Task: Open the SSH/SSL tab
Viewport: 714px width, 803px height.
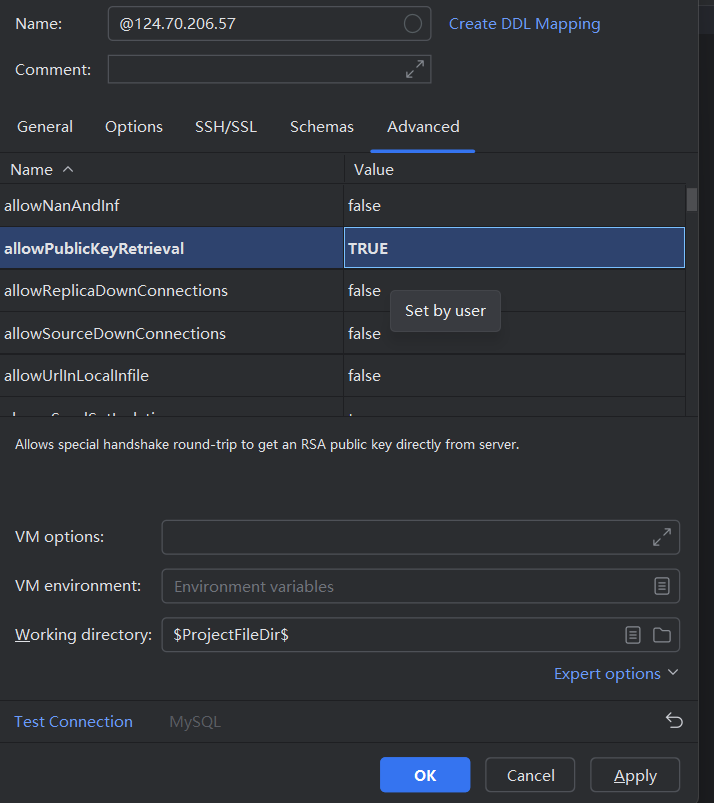Action: (x=226, y=127)
